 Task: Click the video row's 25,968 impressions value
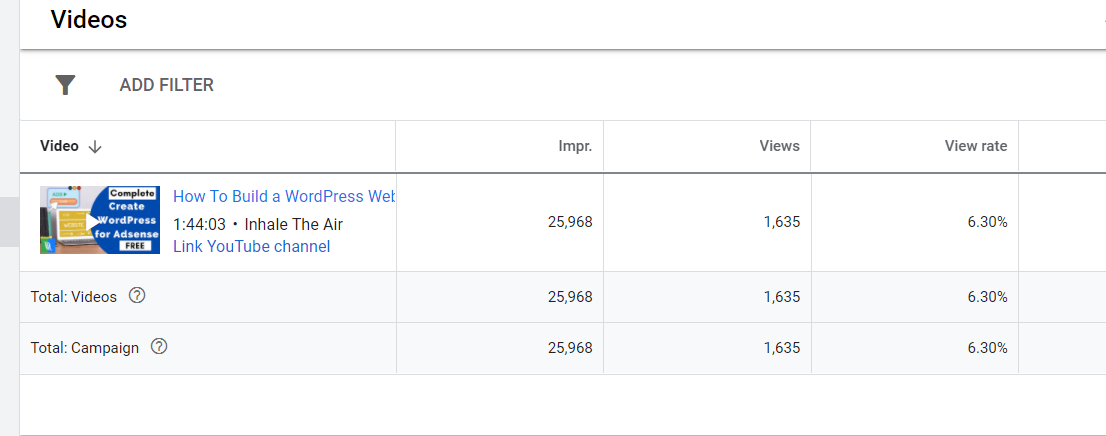tap(570, 222)
